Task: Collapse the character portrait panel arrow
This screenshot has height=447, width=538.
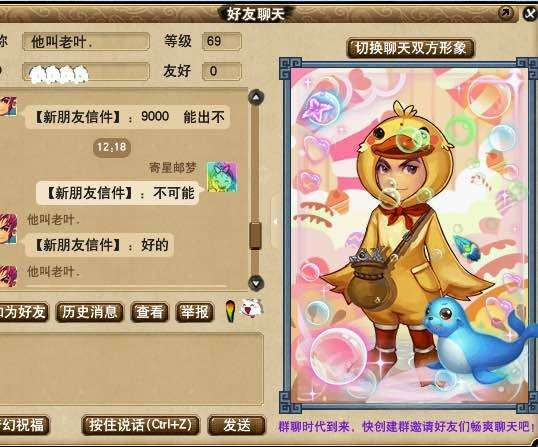Action: click(x=275, y=221)
